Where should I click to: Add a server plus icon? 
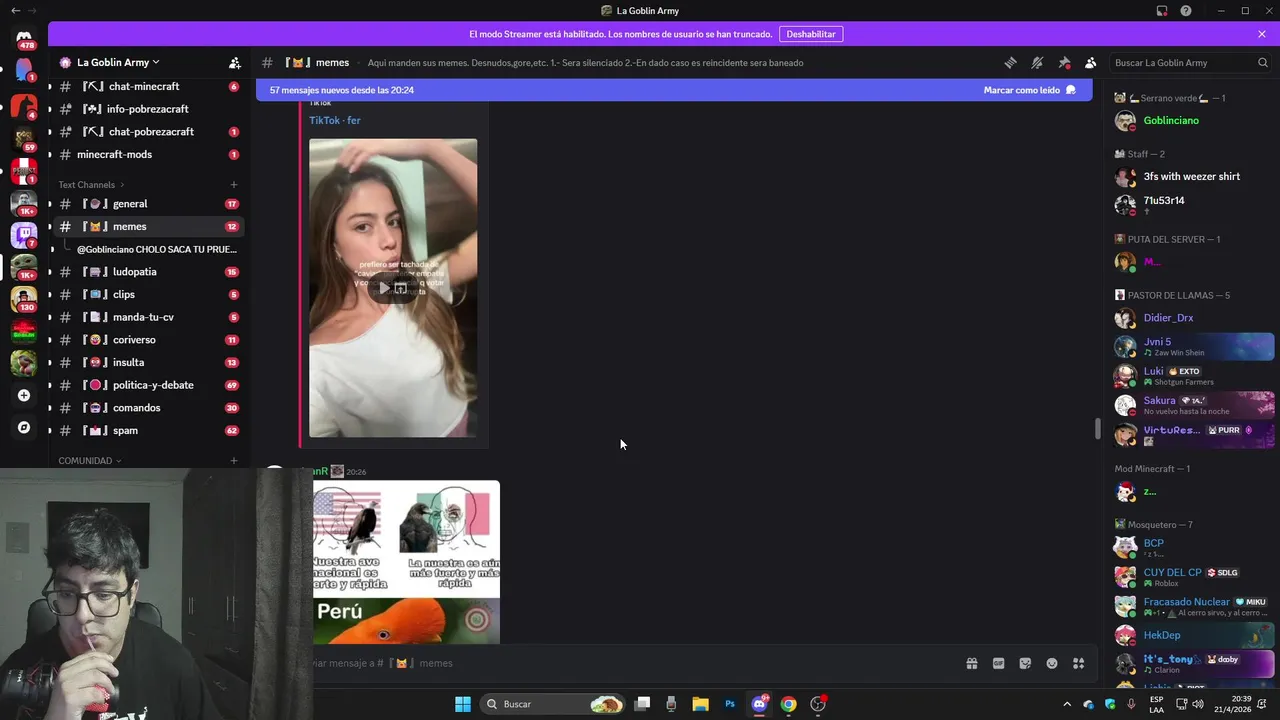[x=24, y=395]
